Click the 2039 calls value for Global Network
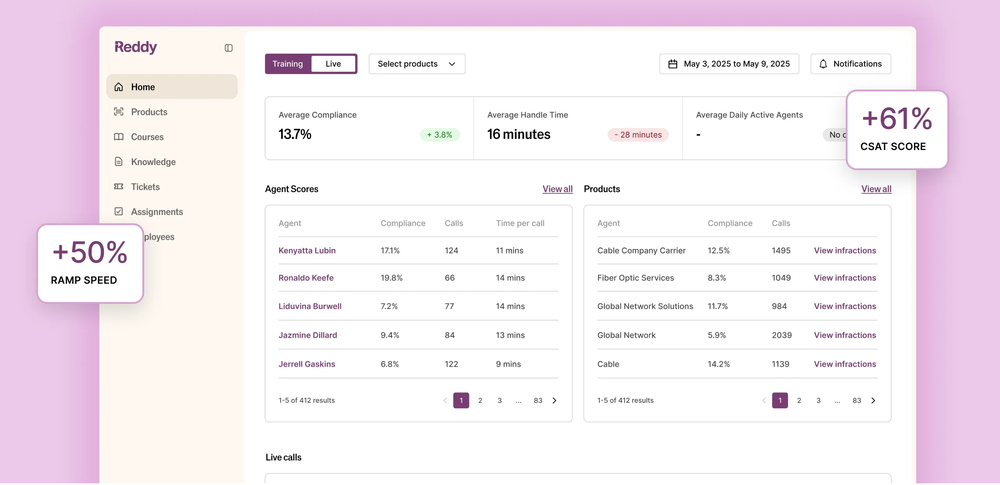Viewport: 1000px width, 485px height. [781, 335]
